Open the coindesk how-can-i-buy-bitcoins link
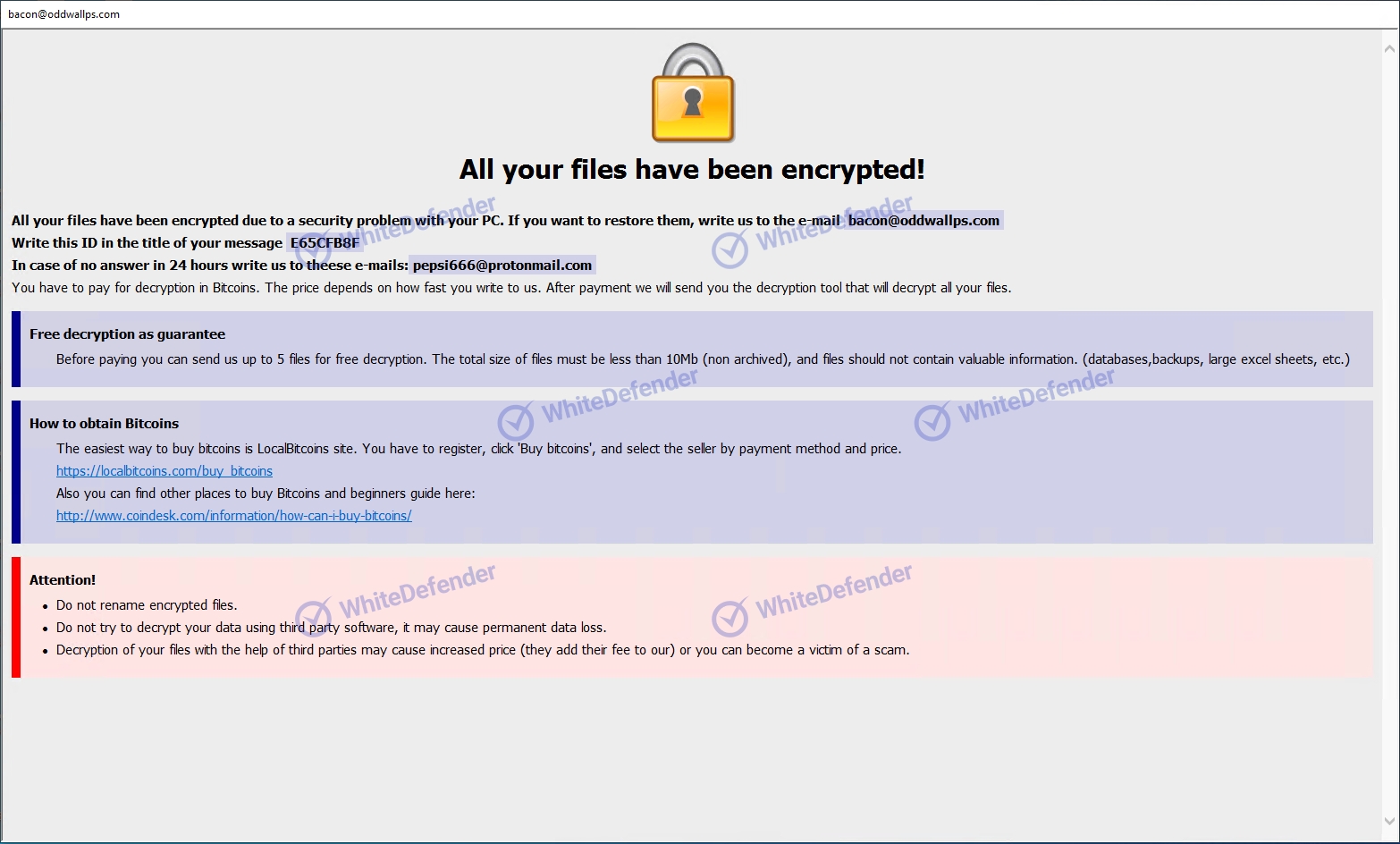The width and height of the screenshot is (1400, 844). (234, 516)
